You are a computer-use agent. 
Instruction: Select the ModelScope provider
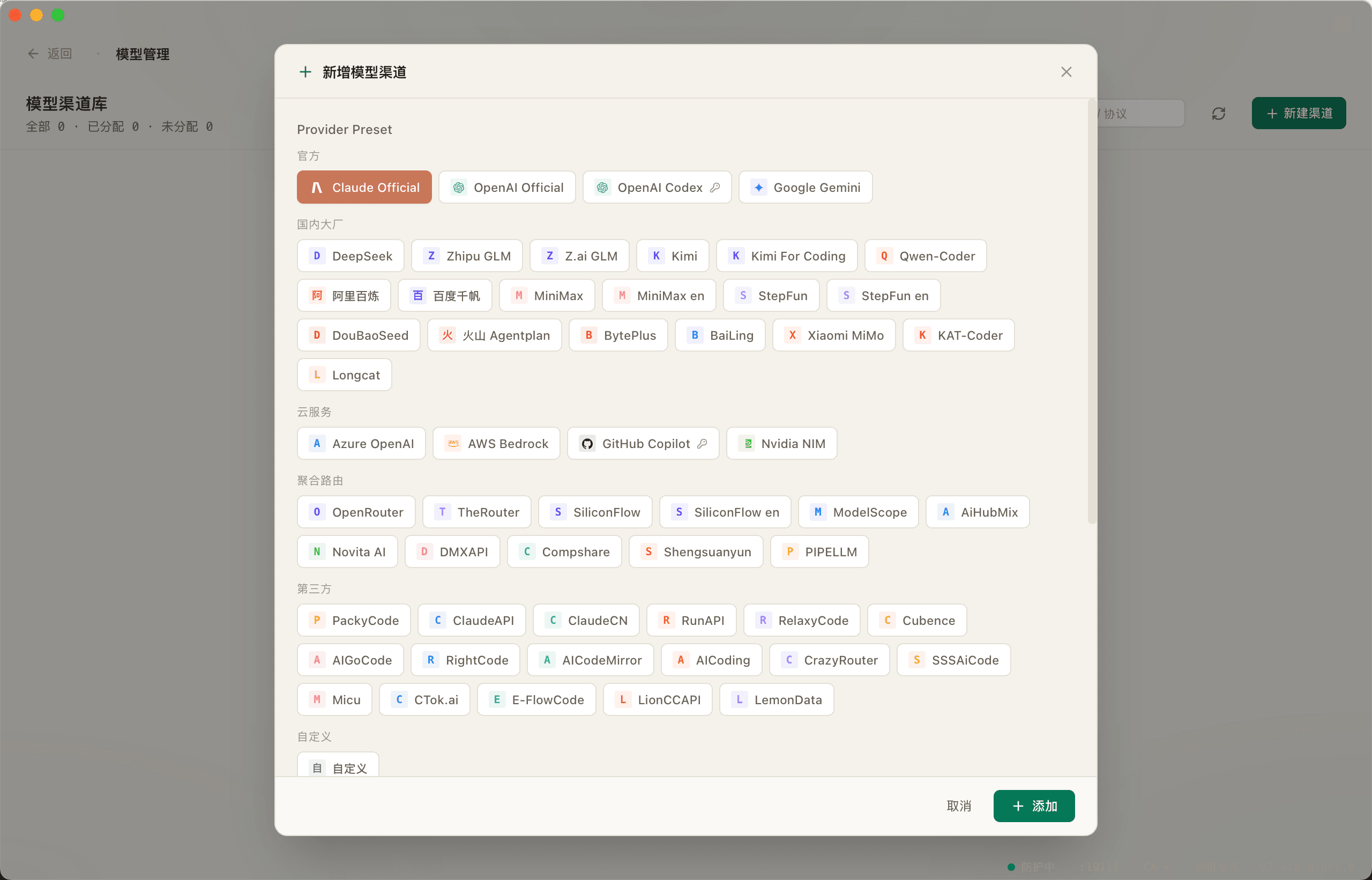(857, 512)
